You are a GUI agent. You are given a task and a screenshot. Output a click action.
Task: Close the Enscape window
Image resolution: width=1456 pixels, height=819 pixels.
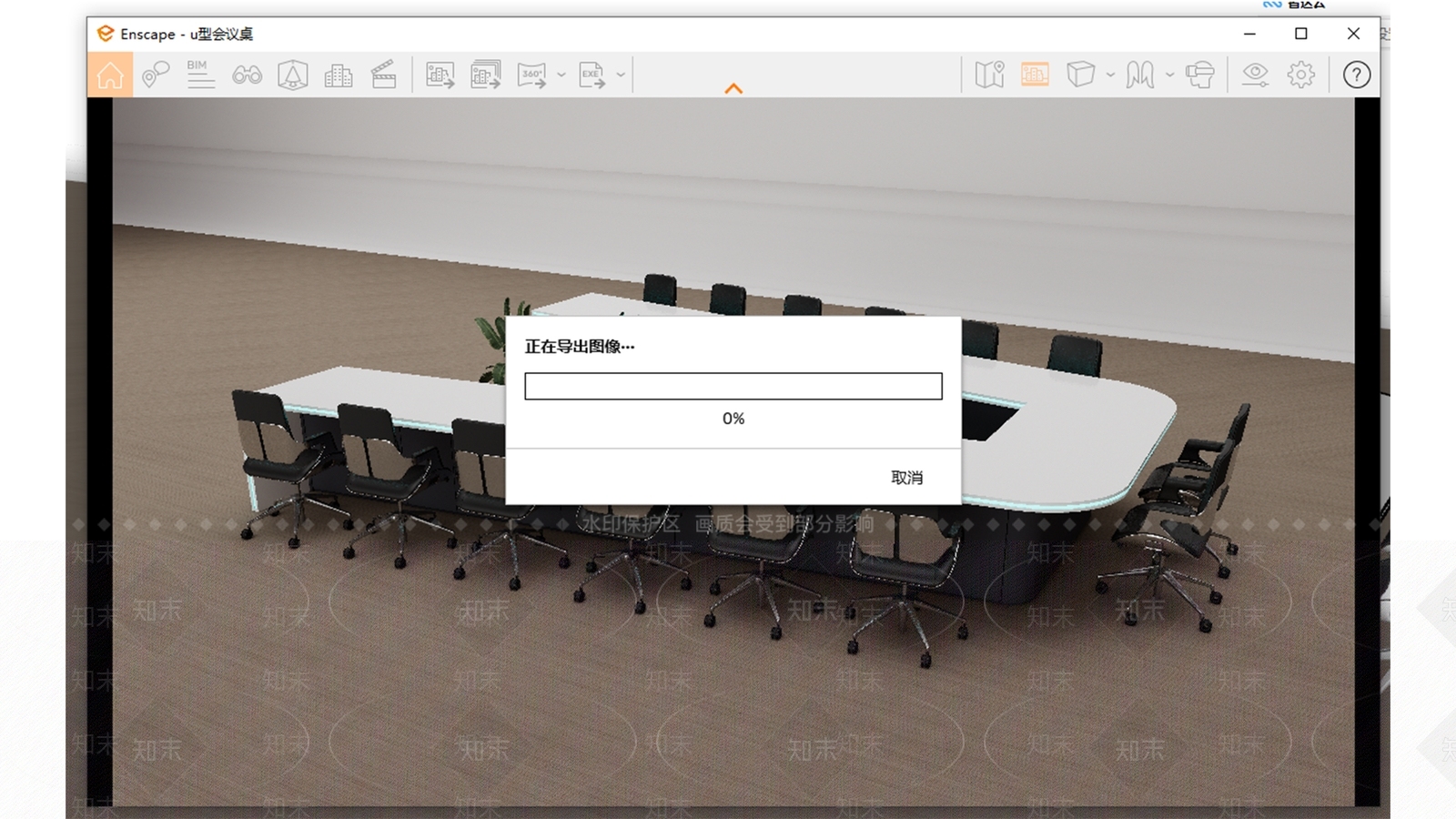point(1353,34)
